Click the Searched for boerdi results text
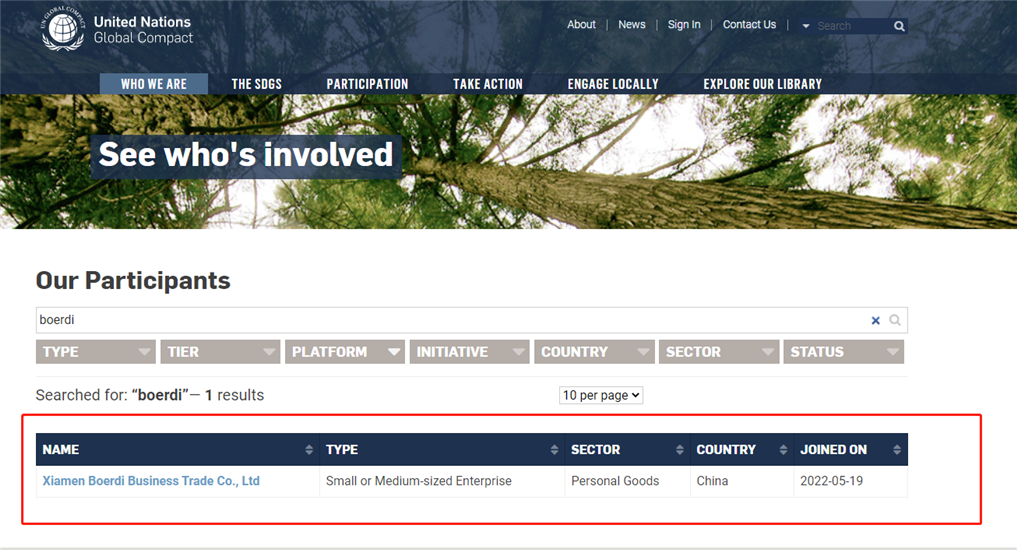Screen dimensions: 1017x550 coord(150,395)
